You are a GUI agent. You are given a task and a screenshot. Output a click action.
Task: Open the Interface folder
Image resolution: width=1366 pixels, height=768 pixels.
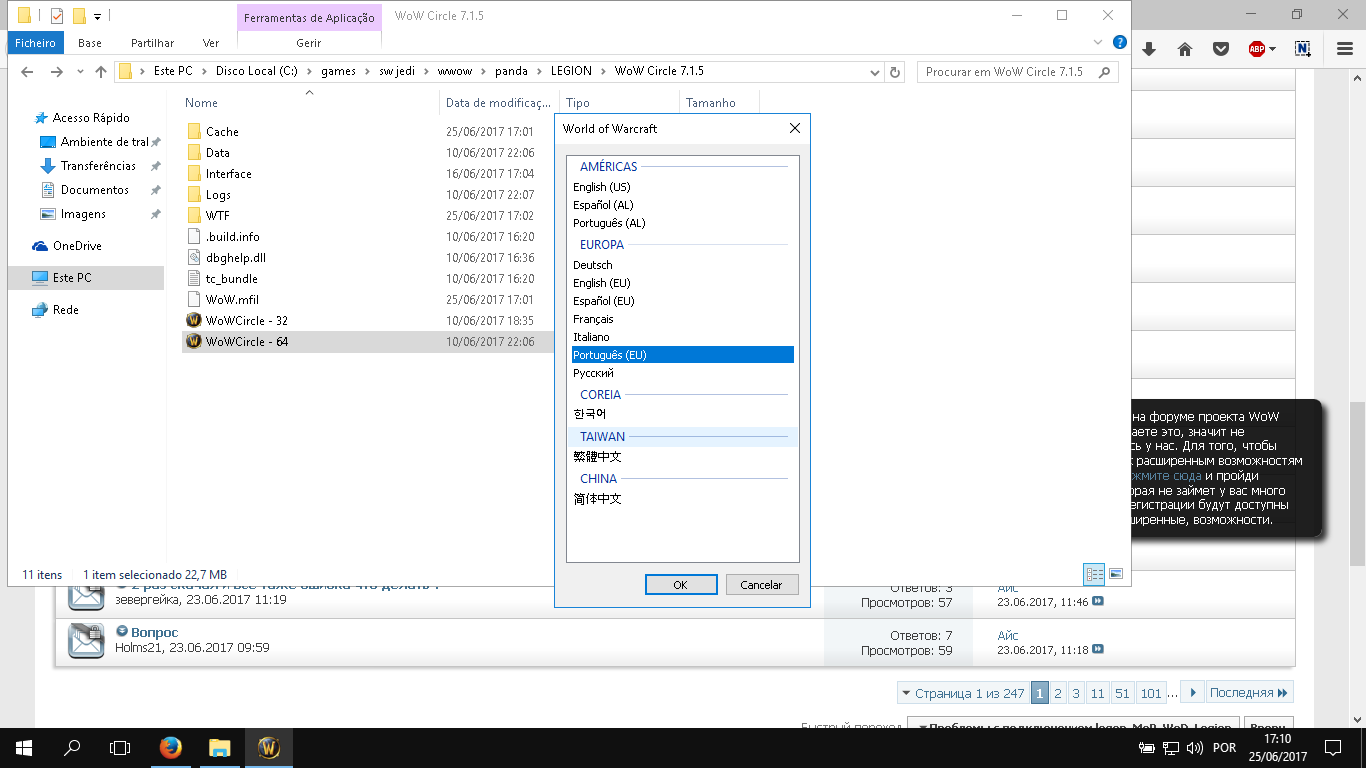click(228, 174)
